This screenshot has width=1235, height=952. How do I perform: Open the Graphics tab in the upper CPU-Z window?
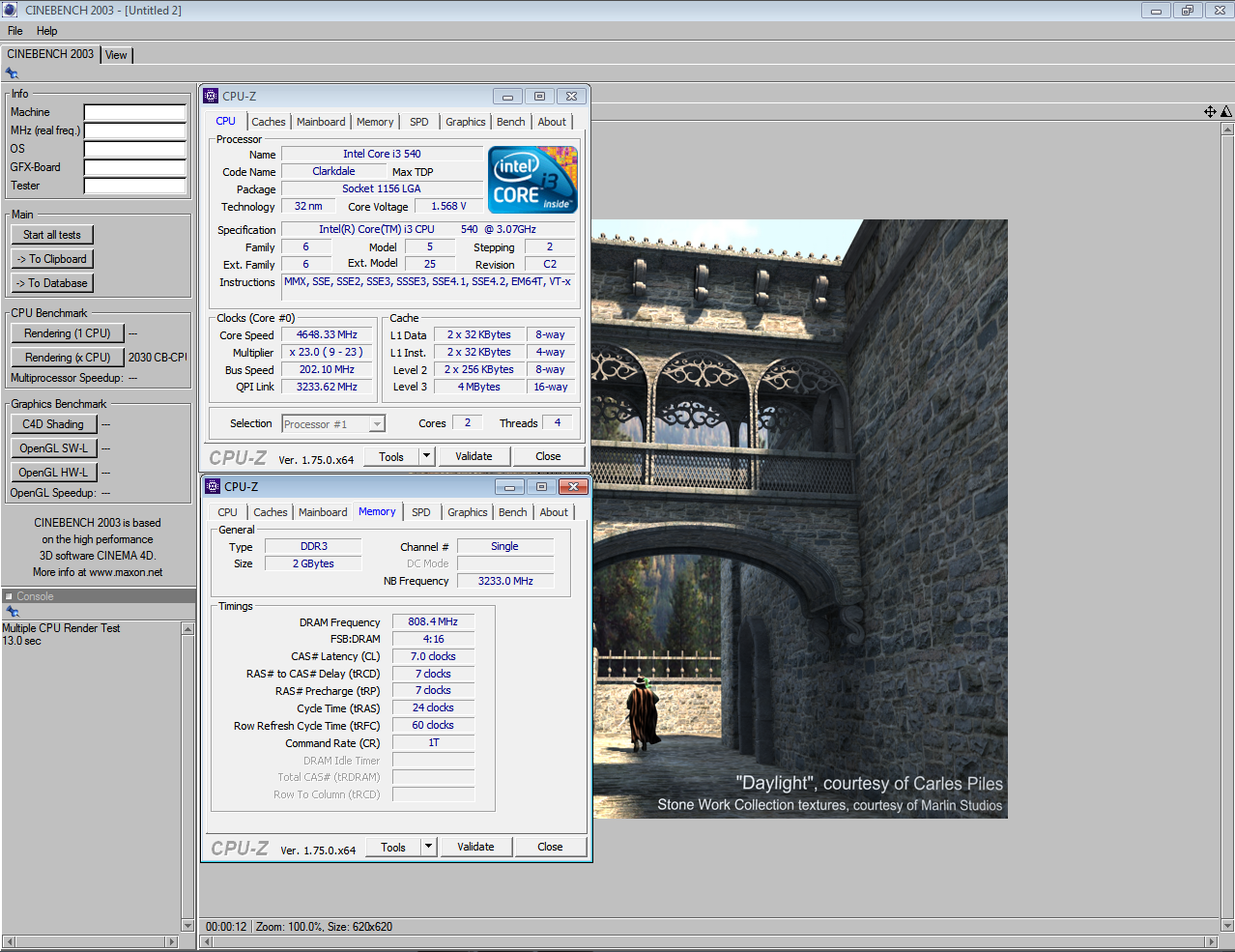465,122
